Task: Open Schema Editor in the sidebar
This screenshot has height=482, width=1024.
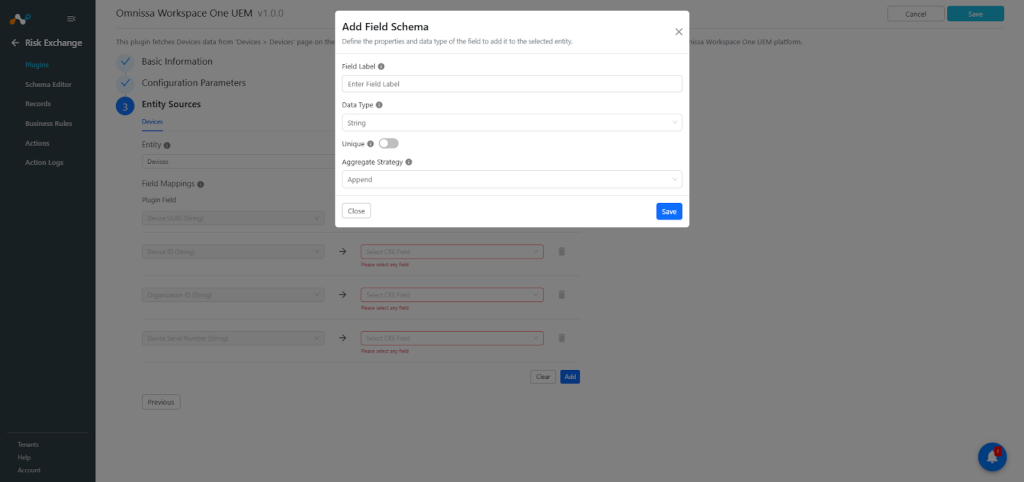Action: coord(48,84)
